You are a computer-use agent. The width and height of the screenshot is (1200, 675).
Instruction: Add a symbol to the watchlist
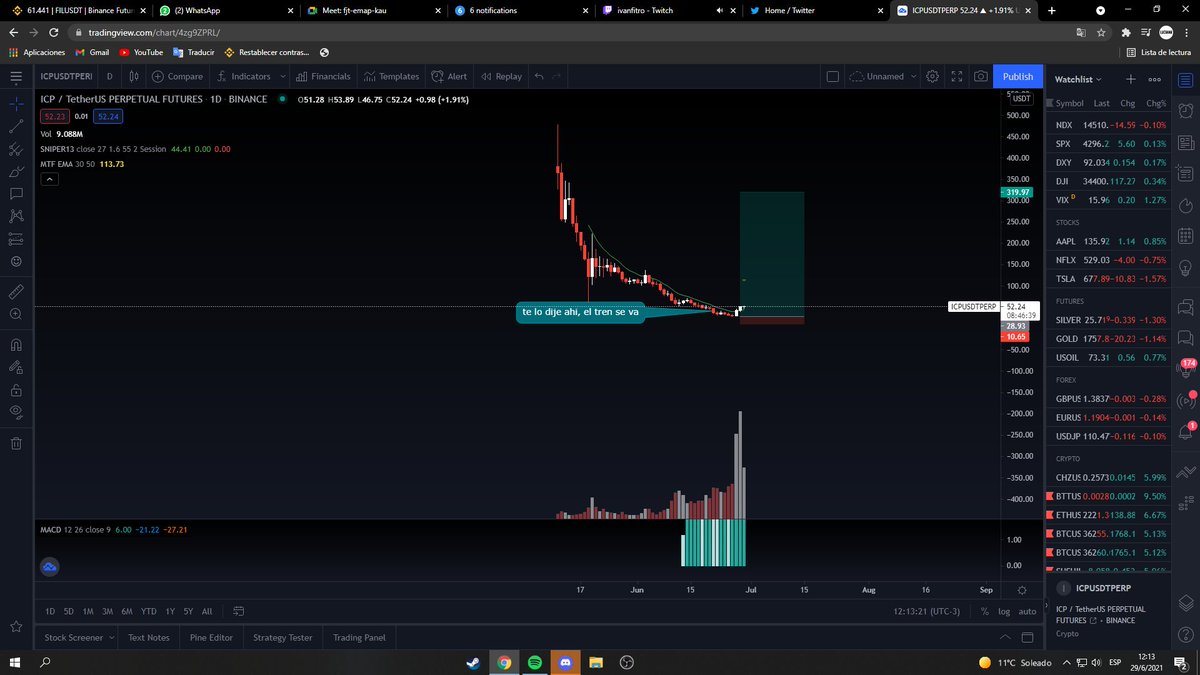[x=1130, y=78]
